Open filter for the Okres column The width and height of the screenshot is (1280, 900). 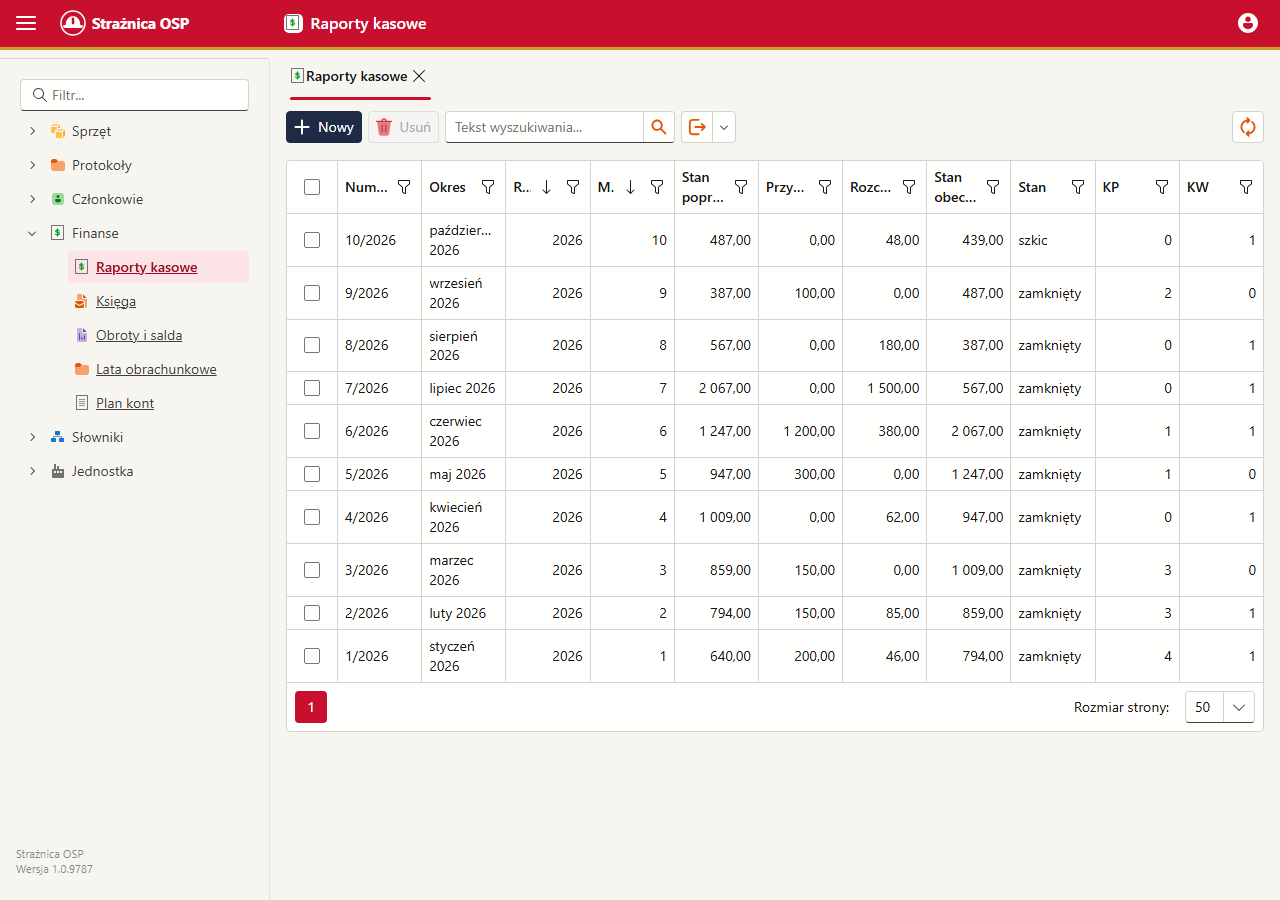(x=488, y=187)
